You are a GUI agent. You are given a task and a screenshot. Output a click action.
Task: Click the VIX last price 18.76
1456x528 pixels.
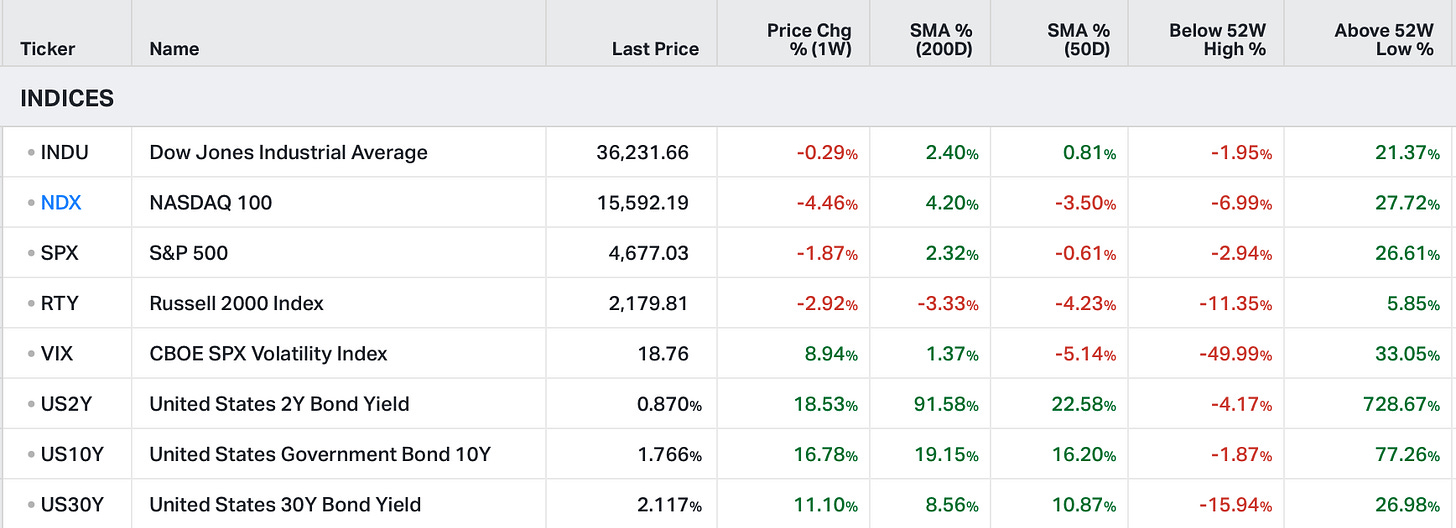[665, 354]
